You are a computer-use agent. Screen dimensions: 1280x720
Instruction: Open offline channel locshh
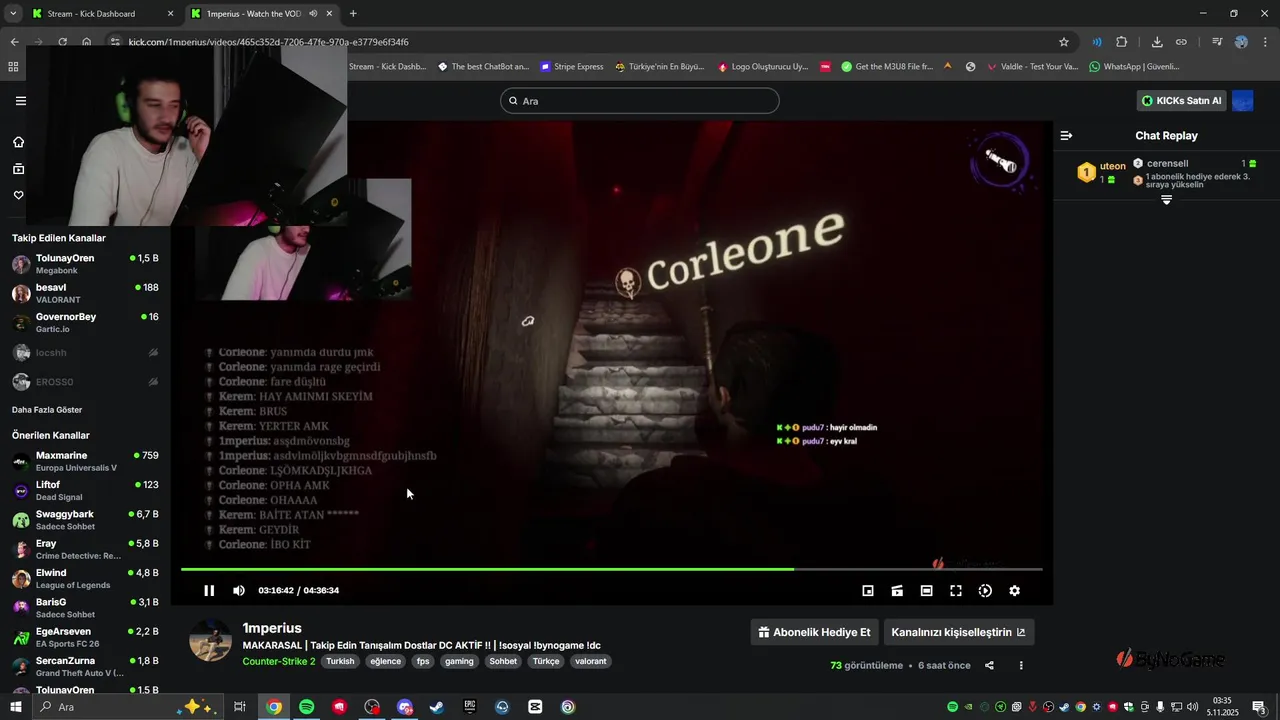click(85, 352)
